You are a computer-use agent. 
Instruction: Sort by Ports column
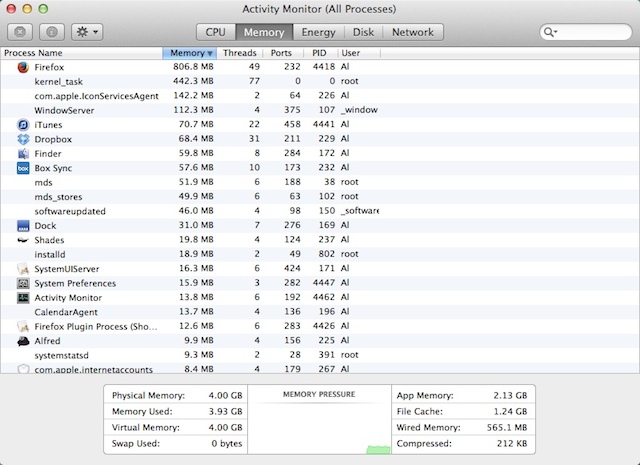281,53
